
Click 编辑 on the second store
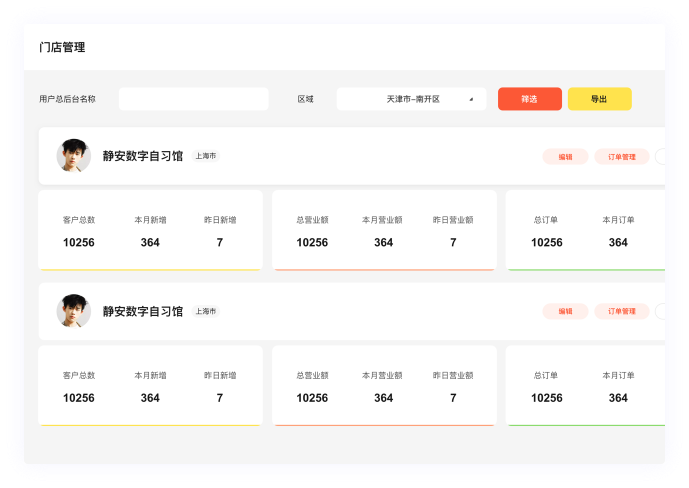pos(565,311)
